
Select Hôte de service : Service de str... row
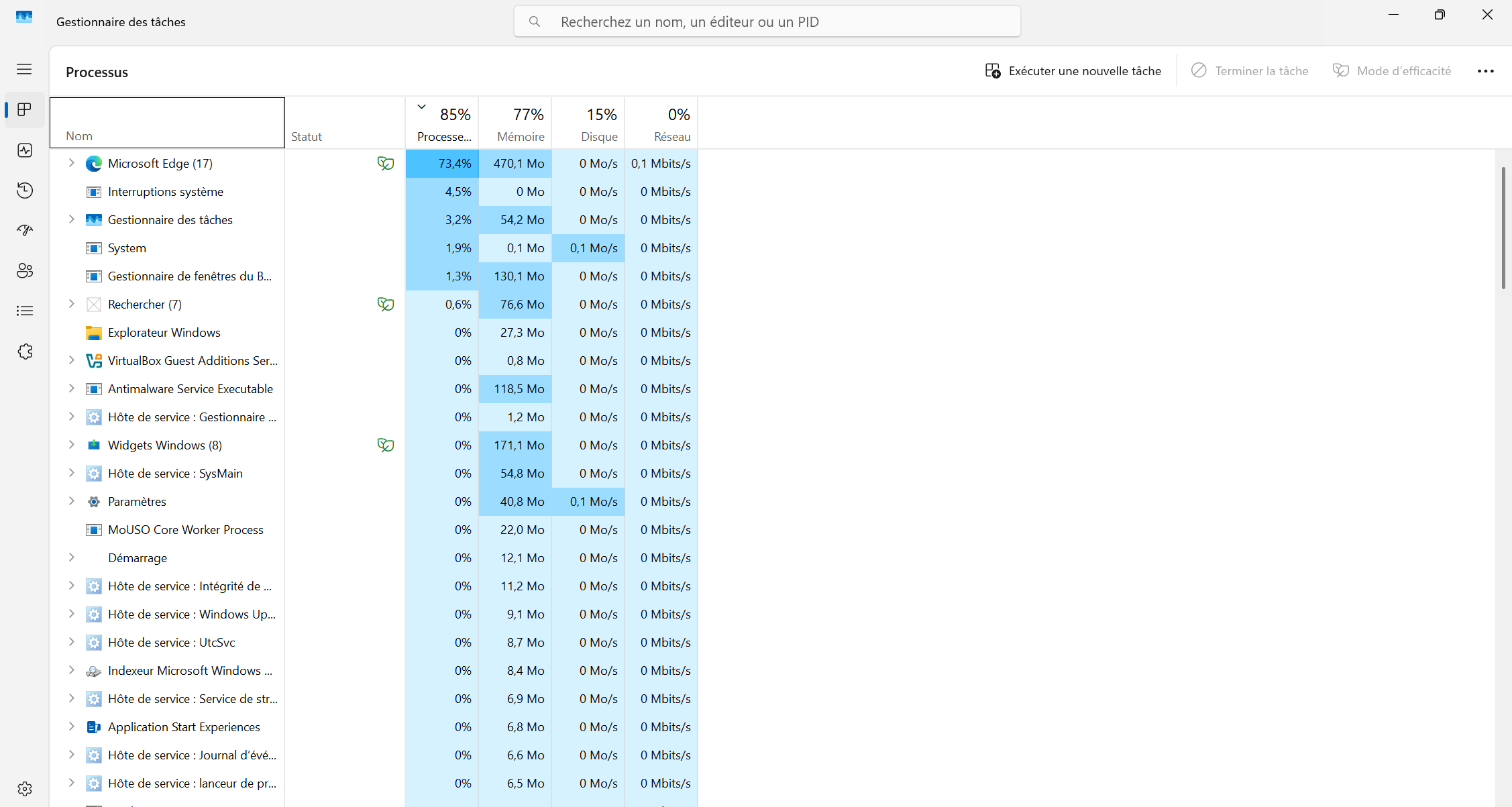pos(374,699)
